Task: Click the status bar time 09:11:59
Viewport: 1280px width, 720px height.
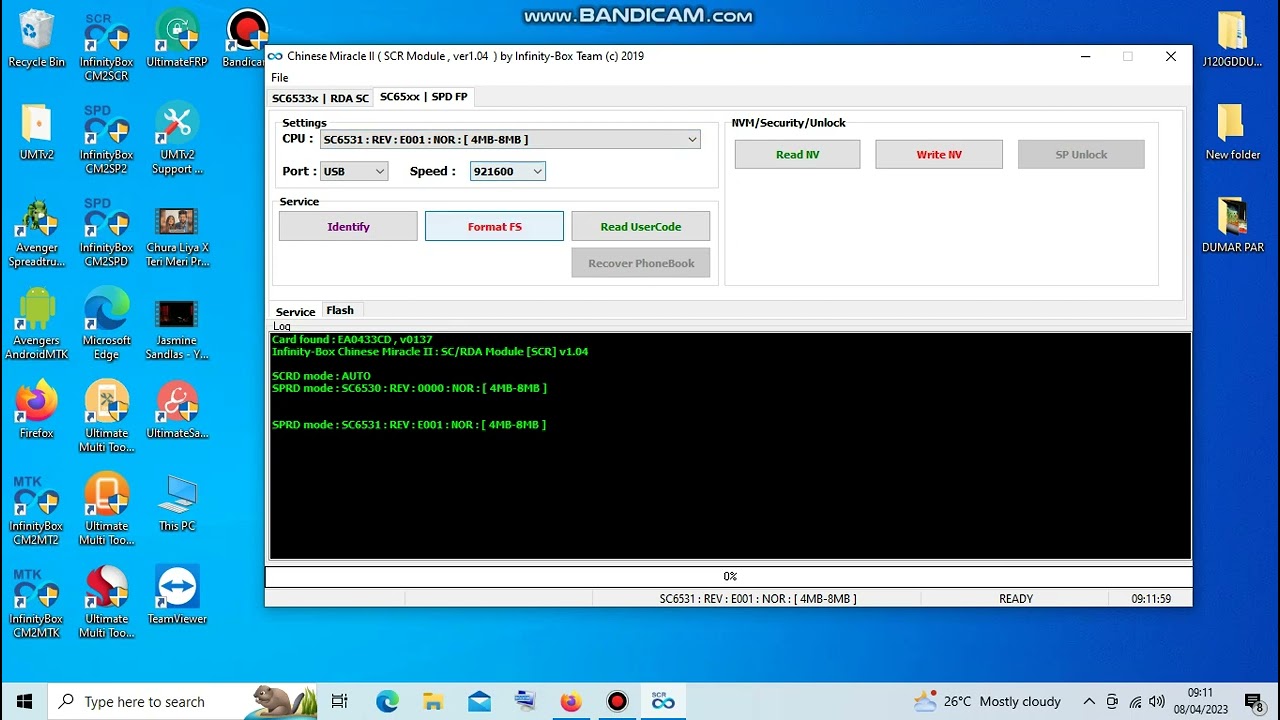Action: [x=1151, y=599]
